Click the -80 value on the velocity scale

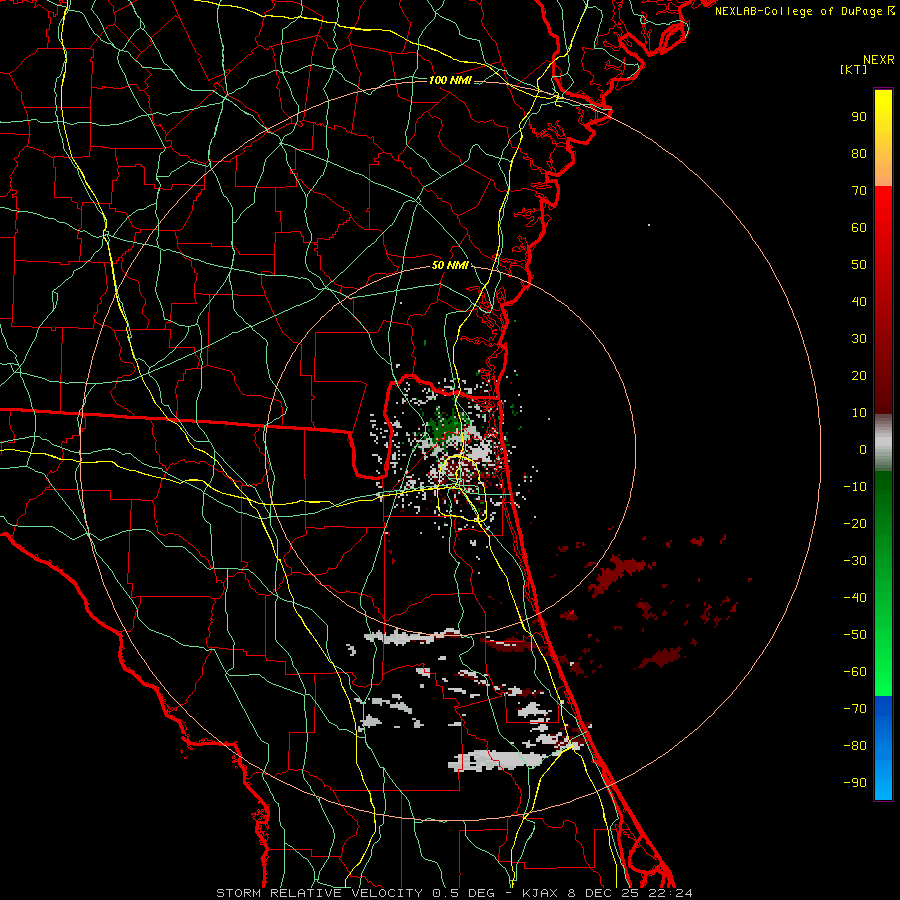[x=855, y=746]
